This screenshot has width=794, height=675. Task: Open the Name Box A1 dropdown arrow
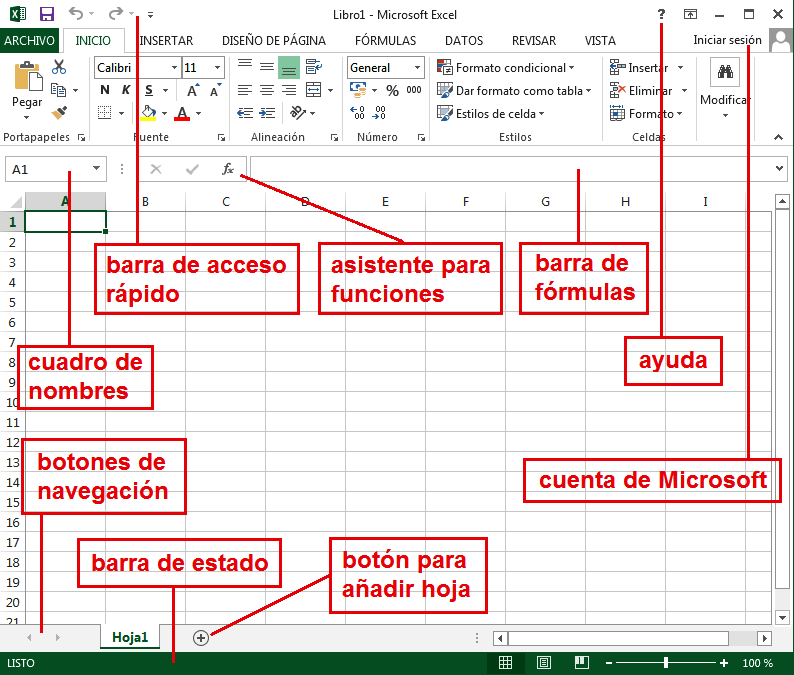(96, 169)
